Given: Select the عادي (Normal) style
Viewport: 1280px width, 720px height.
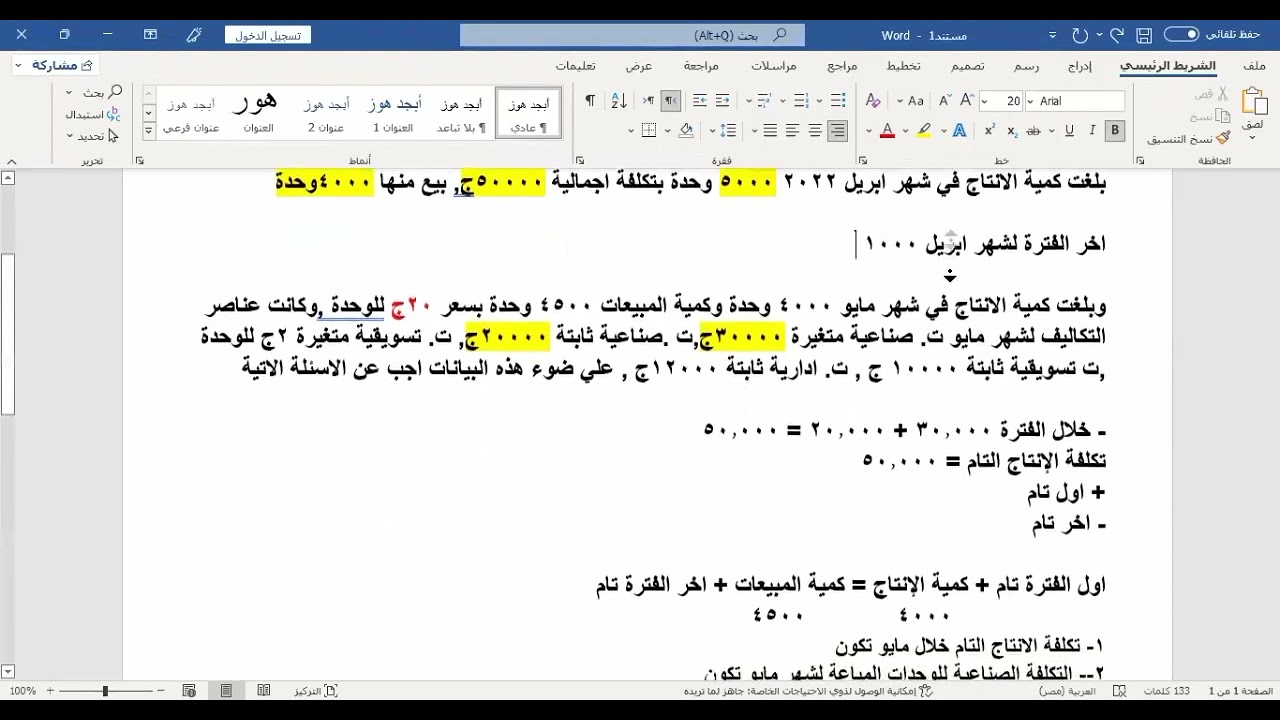Looking at the screenshot, I should (529, 113).
